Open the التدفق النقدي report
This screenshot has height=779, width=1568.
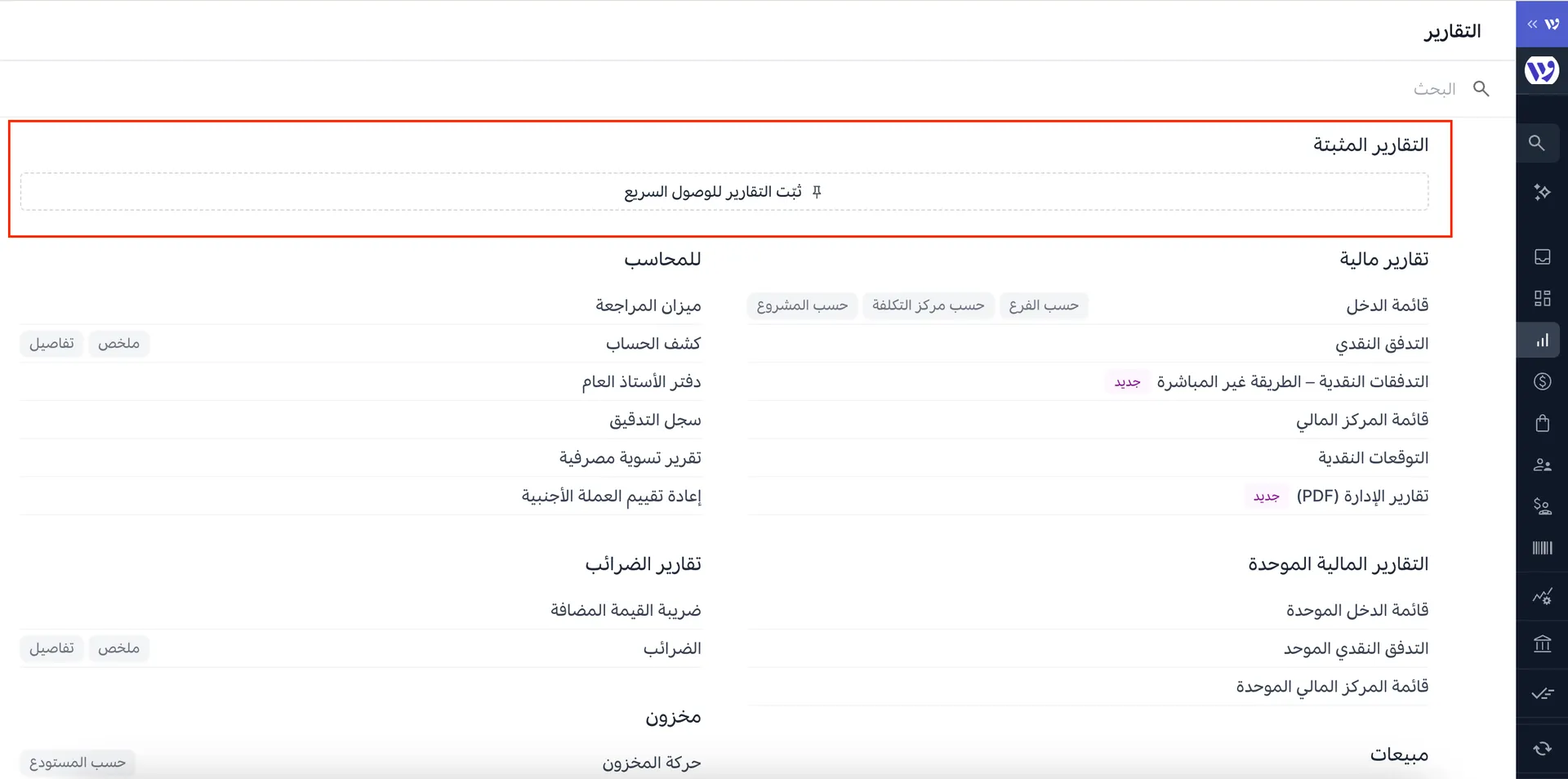coord(1382,344)
